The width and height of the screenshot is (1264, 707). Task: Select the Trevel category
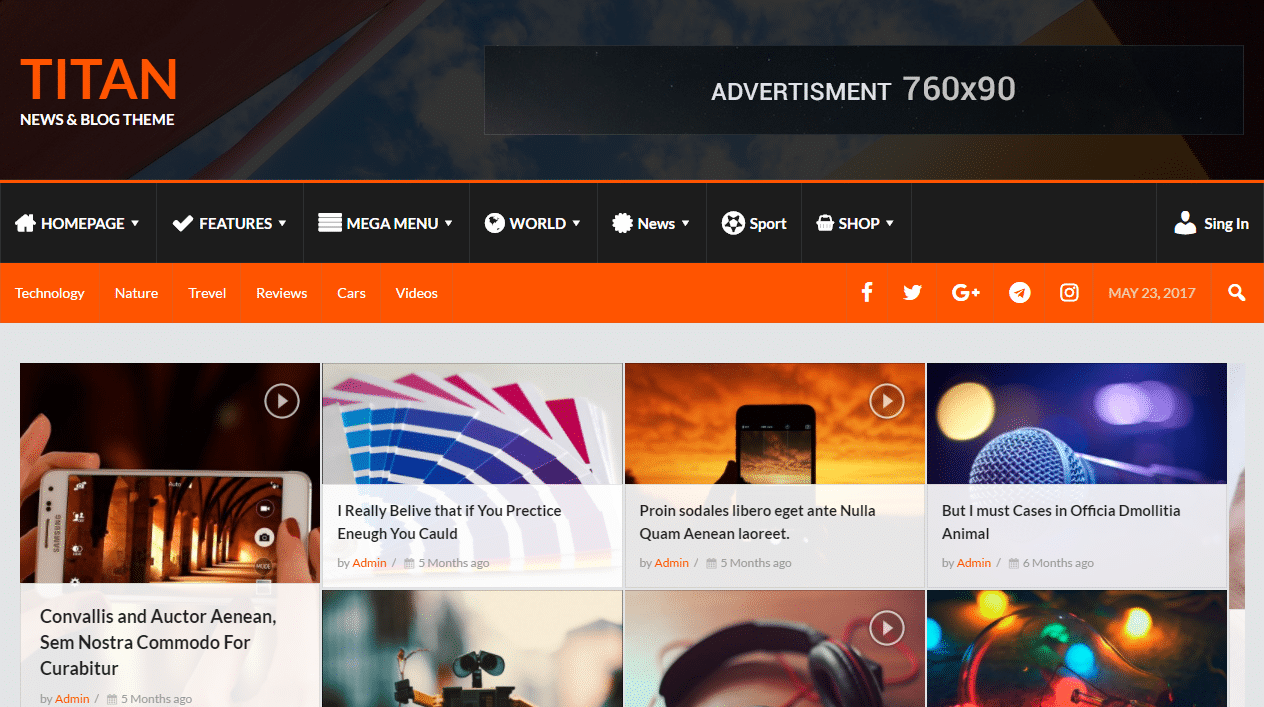[x=207, y=293]
